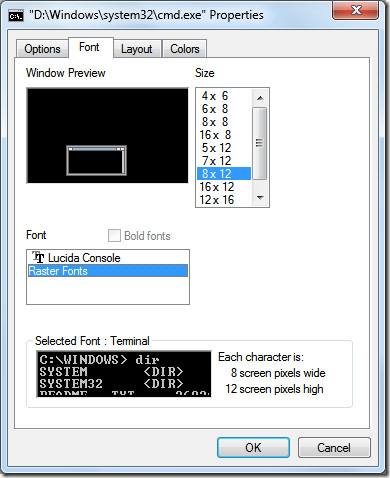Click the miniature window inside the preview
The width and height of the screenshot is (390, 478).
(x=96, y=160)
